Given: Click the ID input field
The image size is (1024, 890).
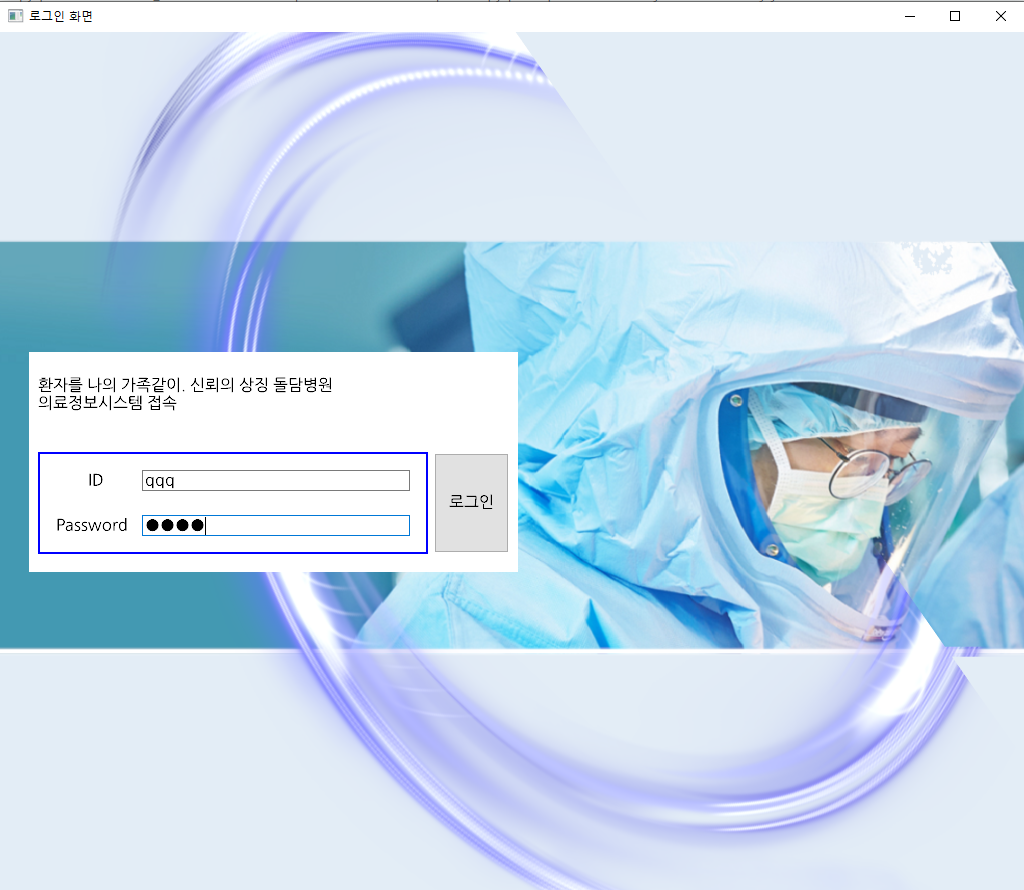Looking at the screenshot, I should point(276,481).
